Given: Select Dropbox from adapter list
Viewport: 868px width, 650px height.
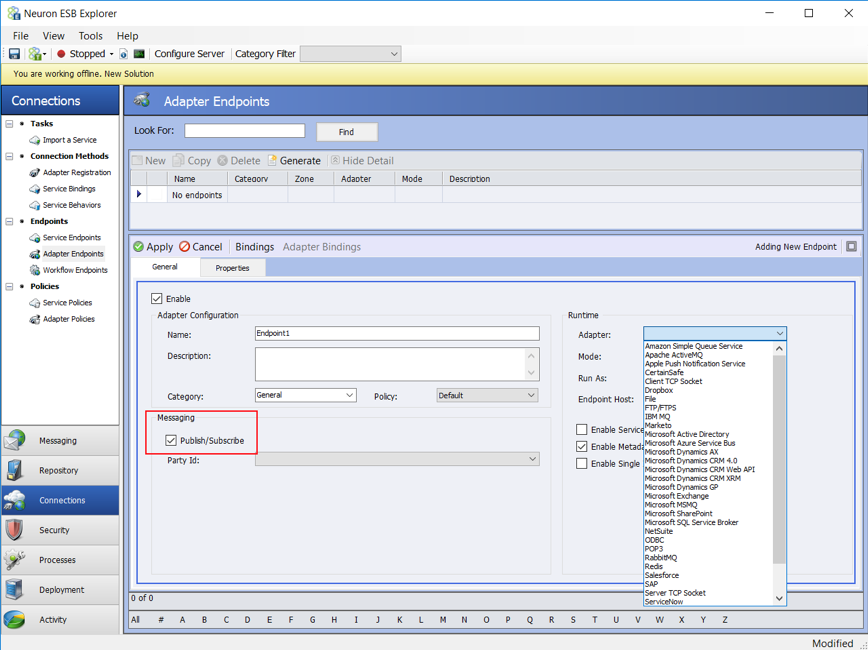Looking at the screenshot, I should (659, 390).
